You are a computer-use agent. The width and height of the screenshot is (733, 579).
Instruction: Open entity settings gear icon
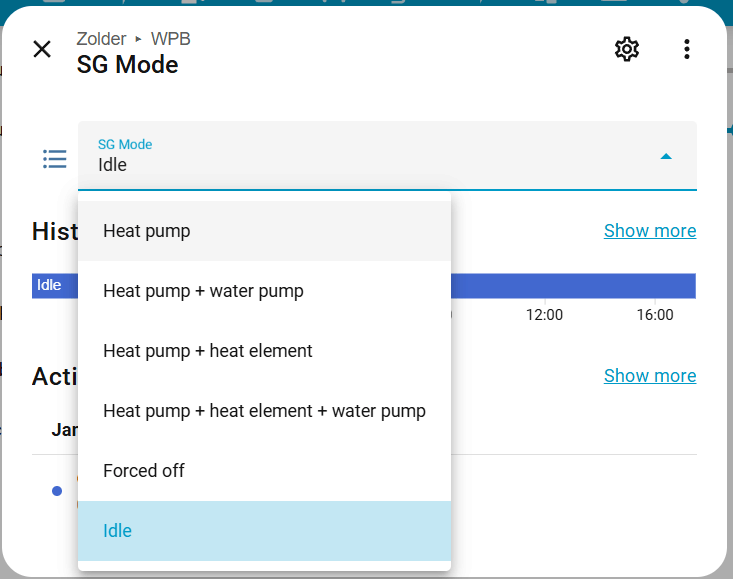coord(627,49)
